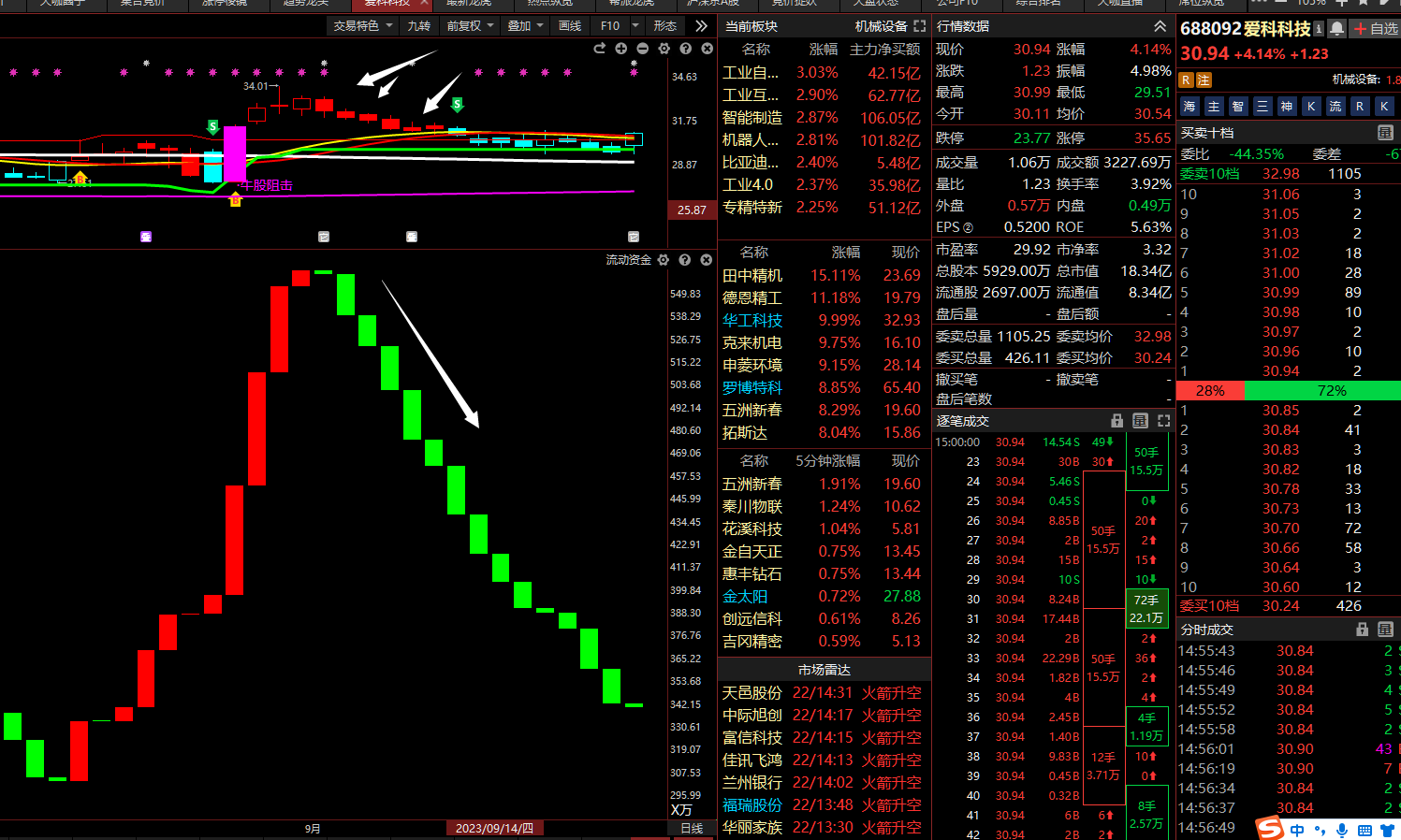Click the 2023/09/14/四 date label on time axis
The height and width of the screenshot is (840, 1401).
pyautogui.click(x=494, y=829)
